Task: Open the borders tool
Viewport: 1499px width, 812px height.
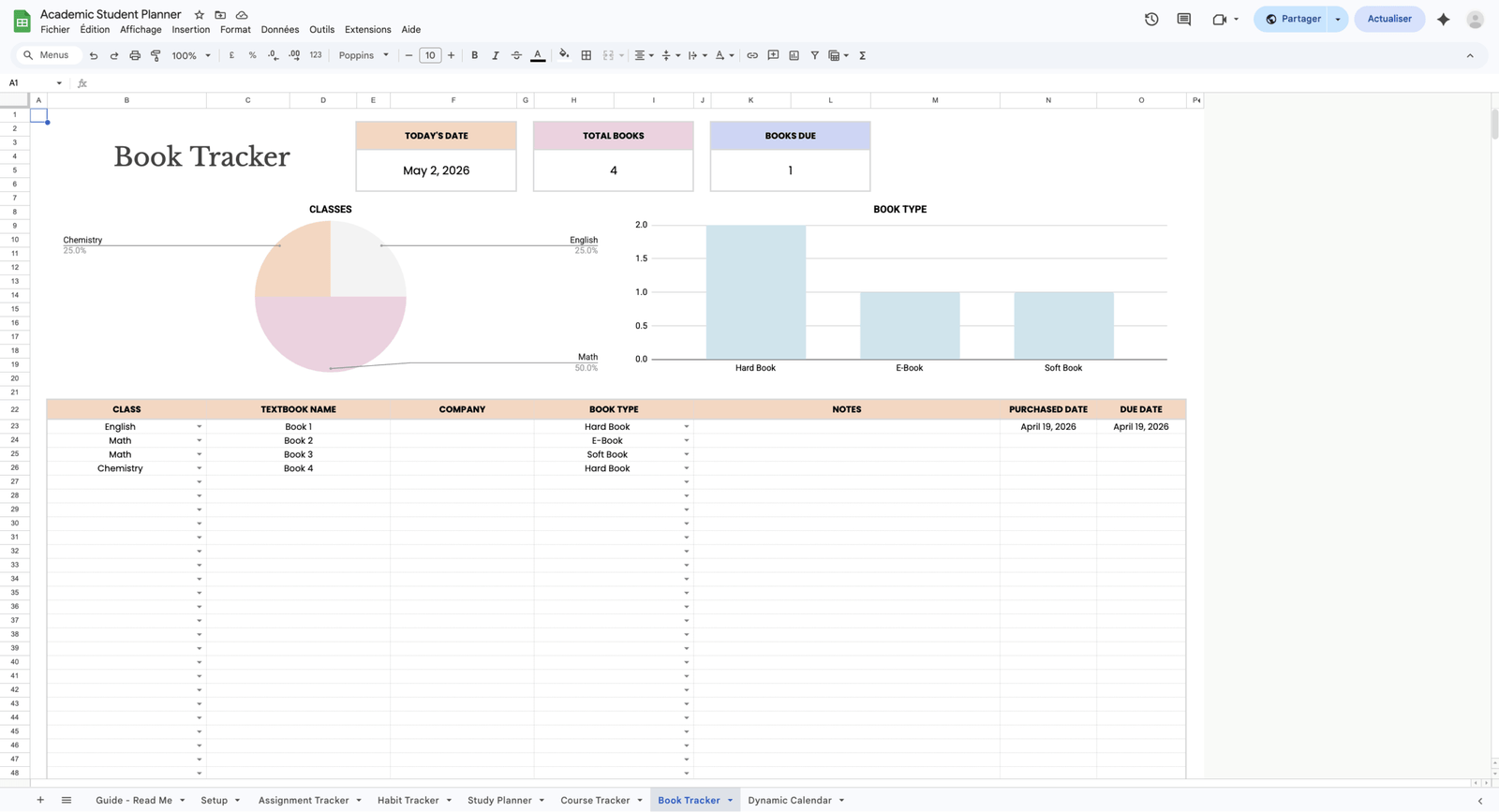Action: tap(586, 56)
